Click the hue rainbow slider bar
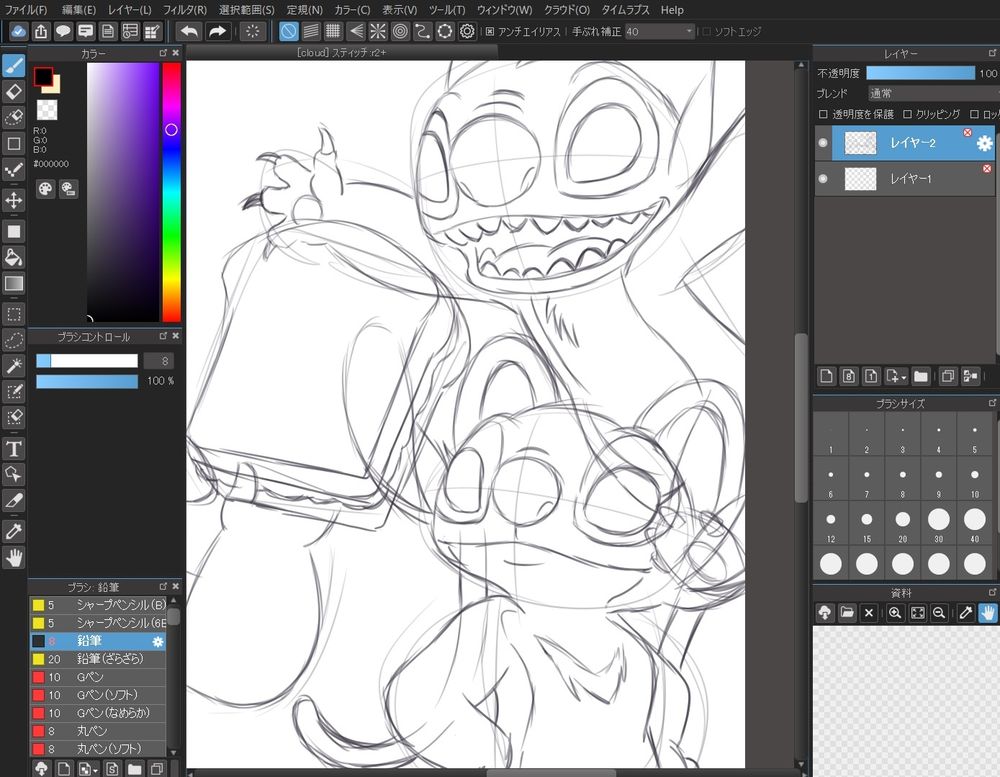 172,192
